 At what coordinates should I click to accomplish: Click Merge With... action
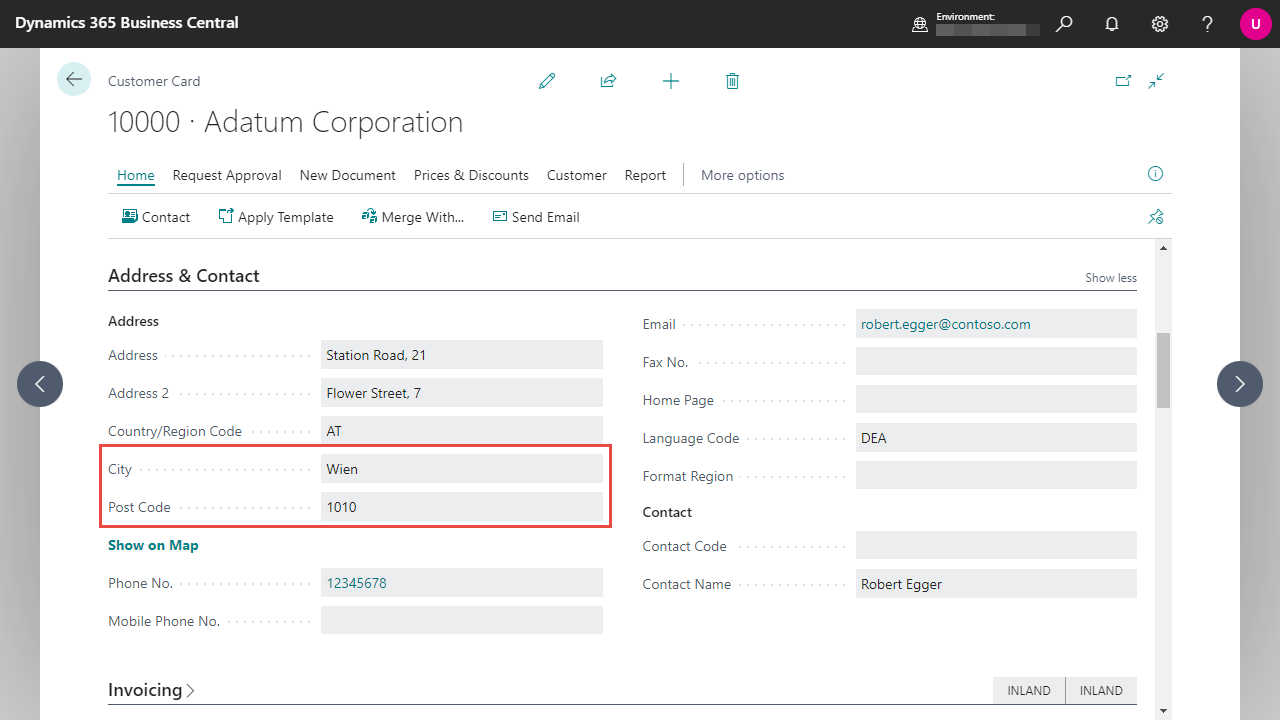tap(413, 217)
